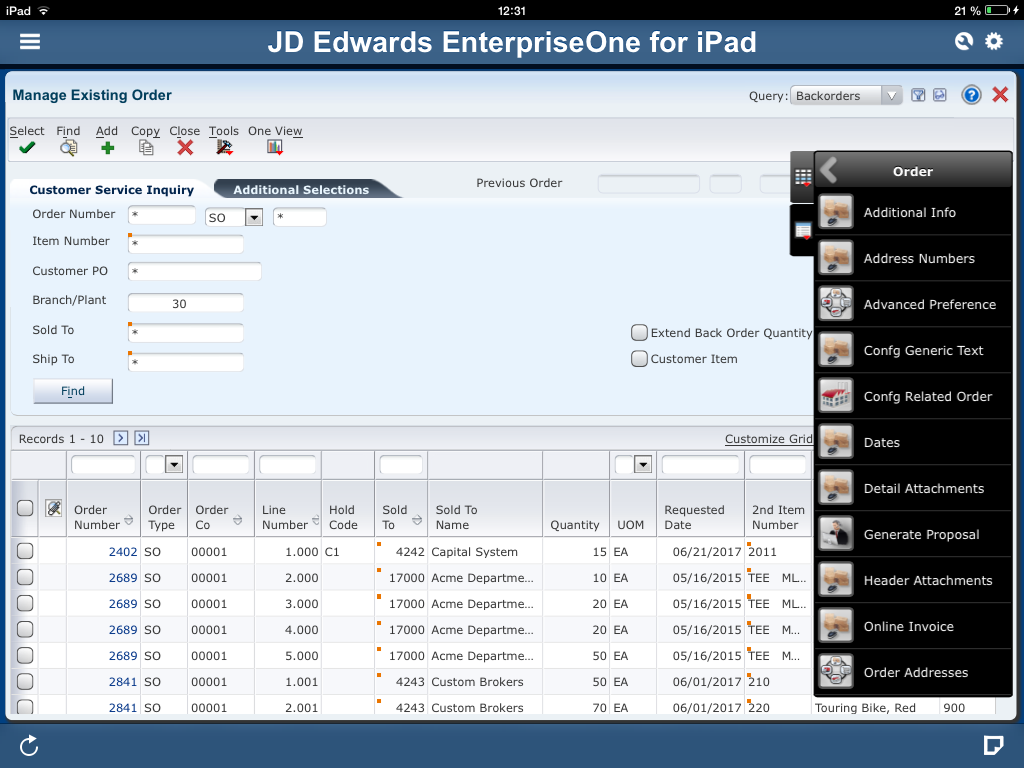Click the Find button
The height and width of the screenshot is (768, 1024).
point(72,390)
